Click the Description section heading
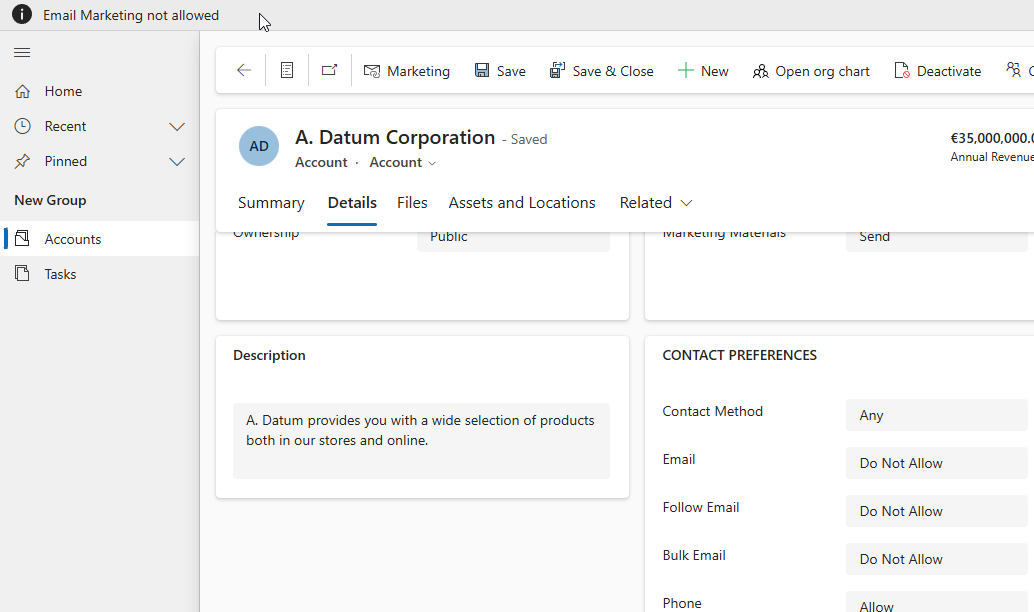This screenshot has width=1034, height=612. tap(269, 355)
